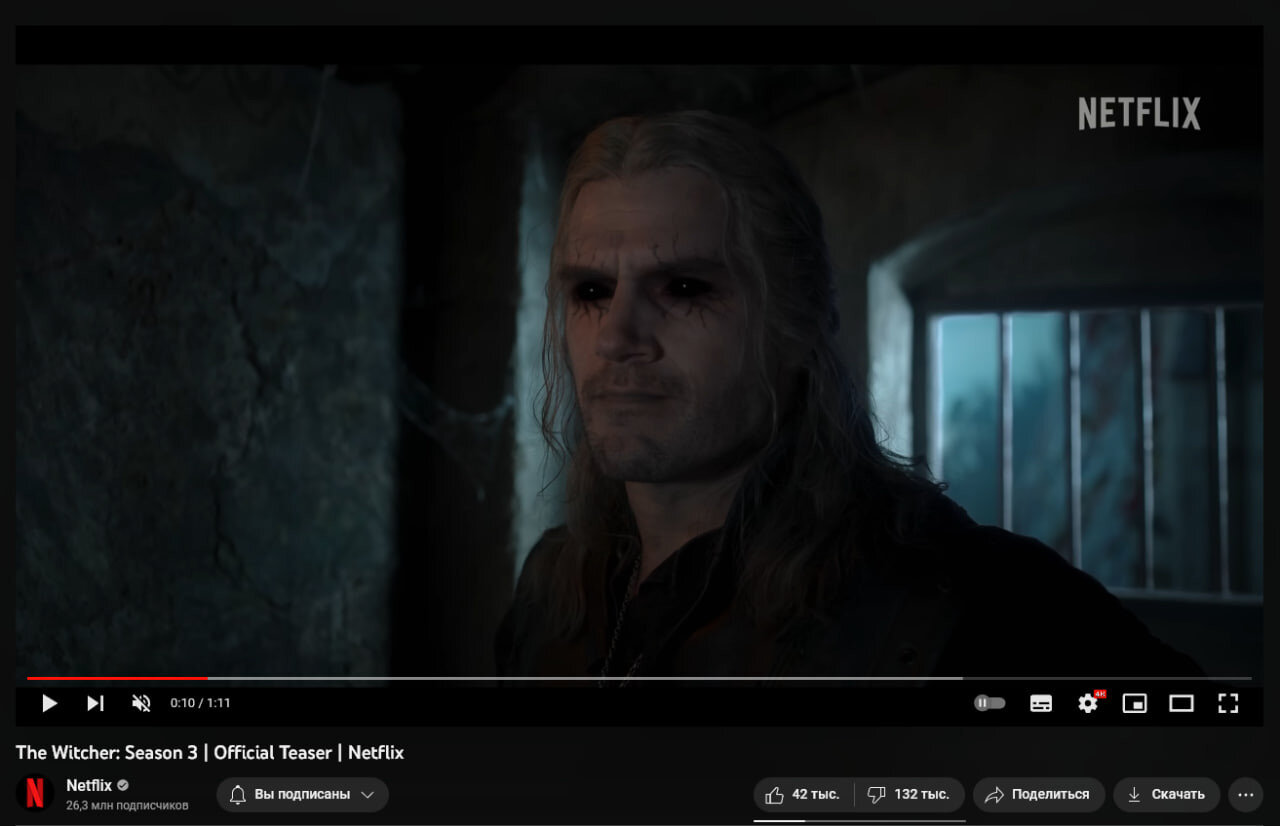Open the Netflix channel name link
Screen dimensions: 1280x826
pyautogui.click(x=89, y=785)
